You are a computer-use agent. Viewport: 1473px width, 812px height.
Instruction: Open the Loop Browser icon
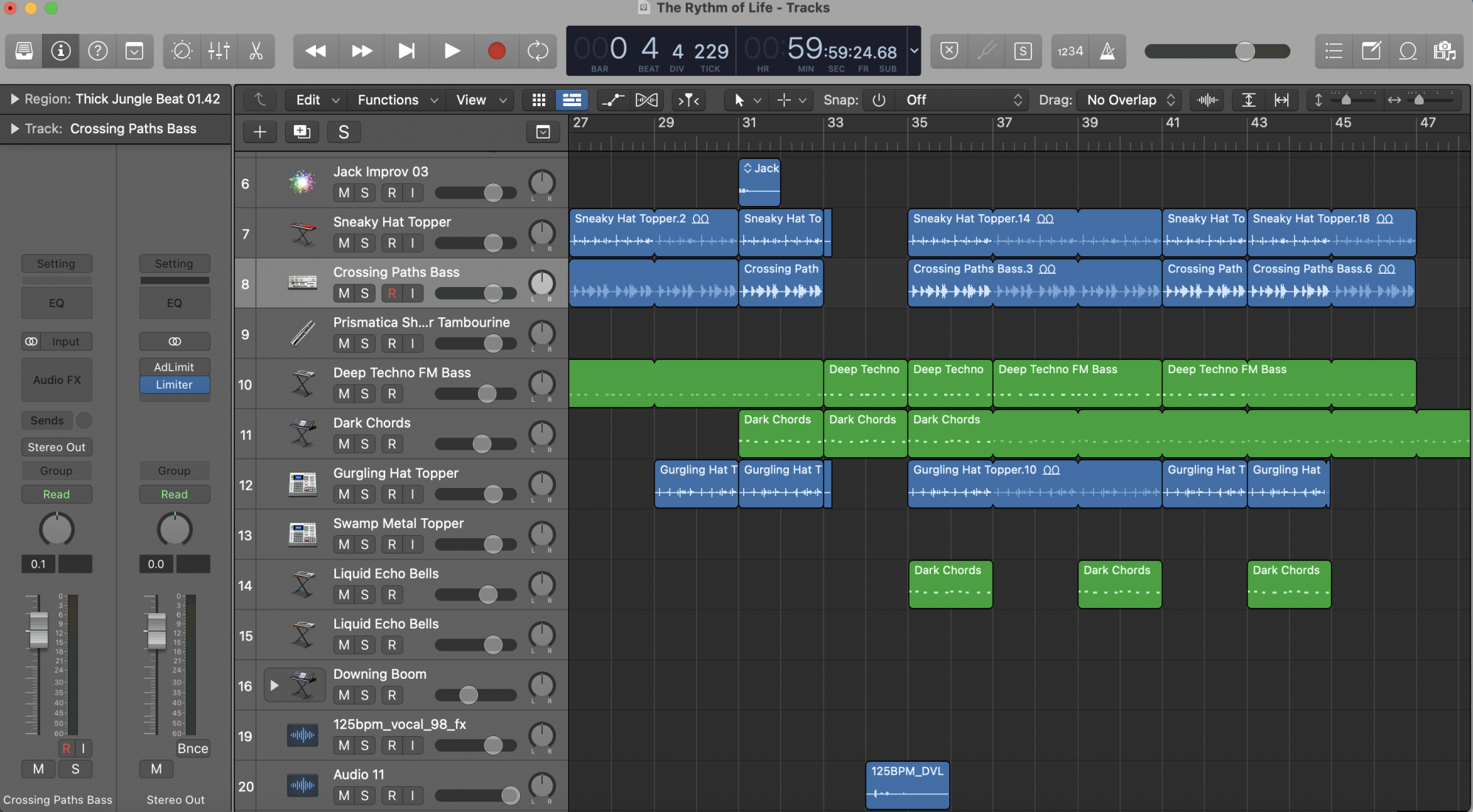point(1407,51)
